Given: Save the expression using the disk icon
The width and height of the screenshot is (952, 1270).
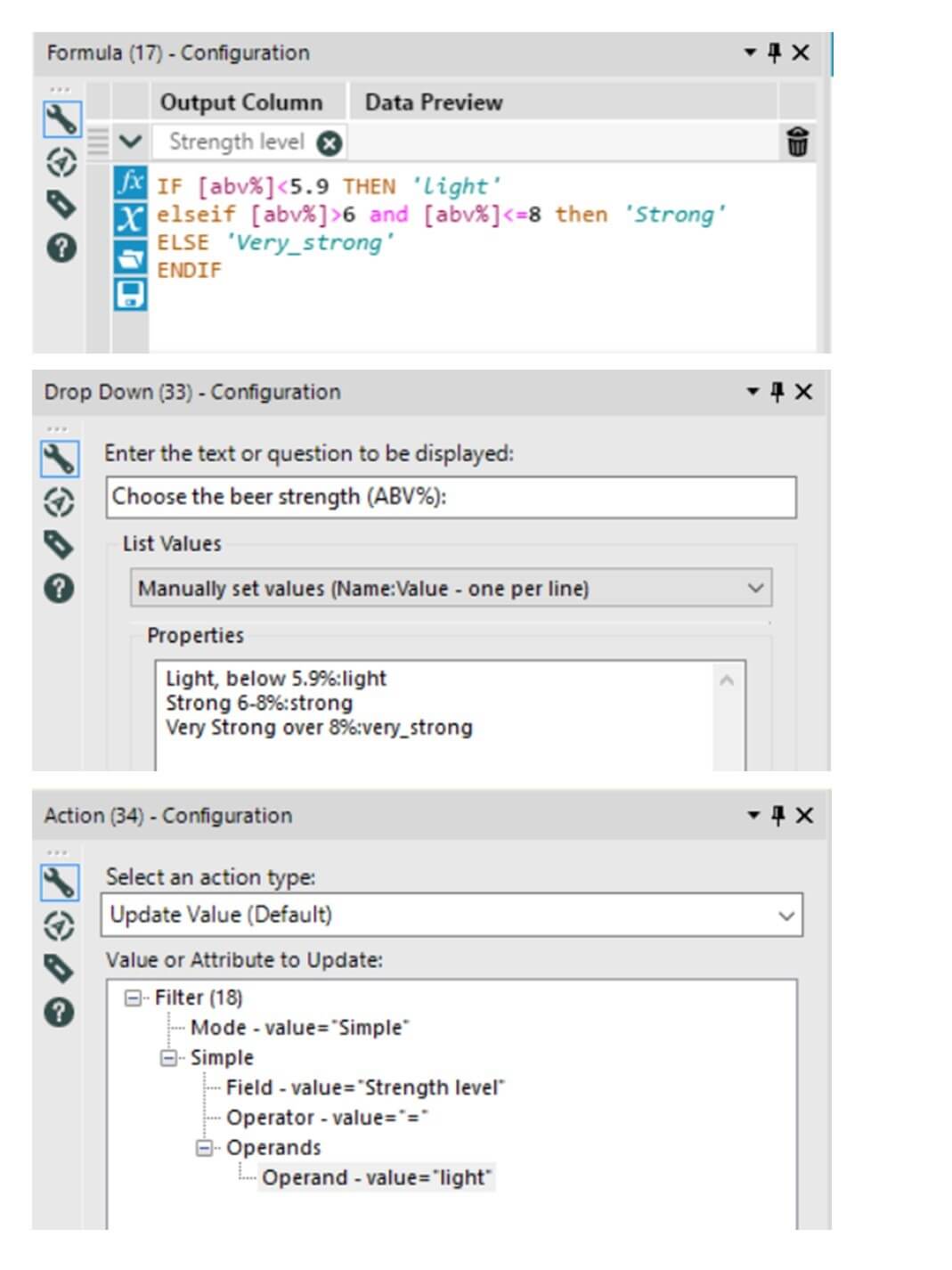Looking at the screenshot, I should coord(130,289).
